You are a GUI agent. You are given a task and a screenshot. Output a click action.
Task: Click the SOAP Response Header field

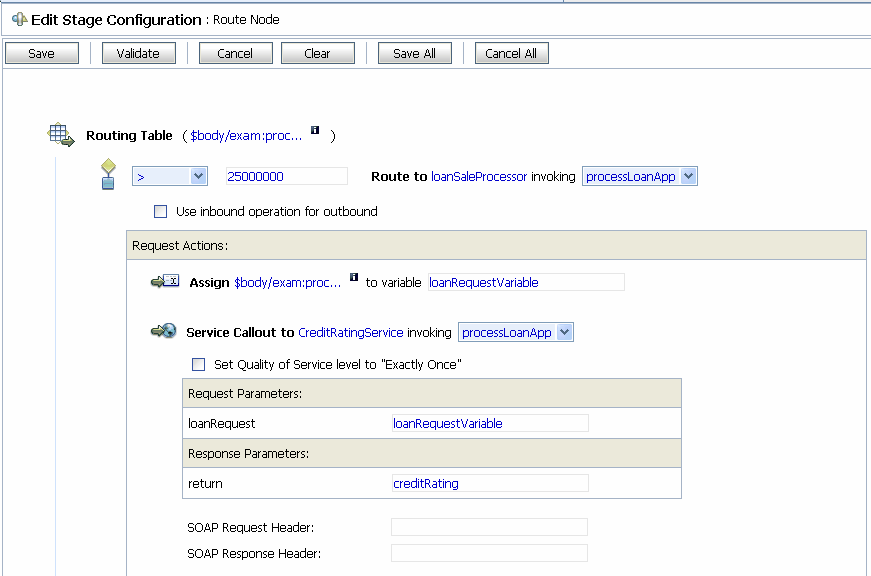tap(489, 553)
